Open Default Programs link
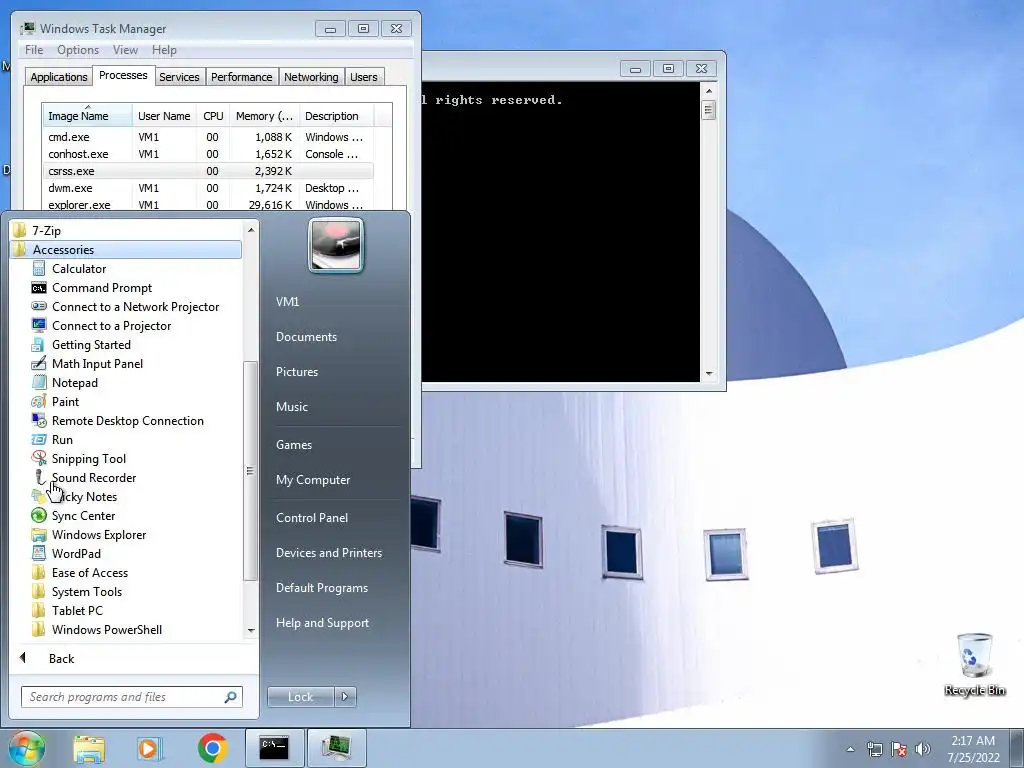1024x768 pixels. point(321,588)
